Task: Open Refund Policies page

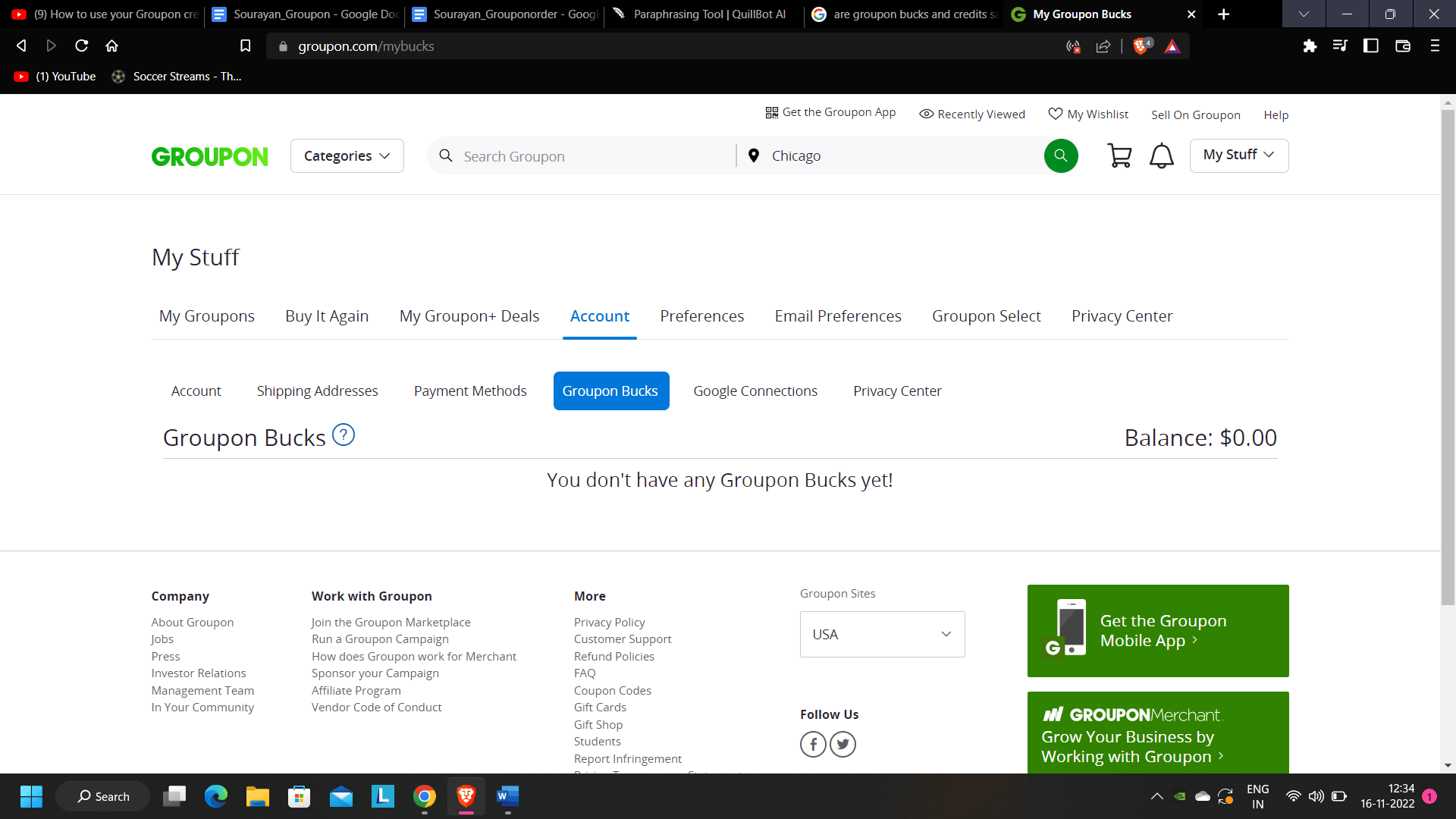Action: coord(614,657)
